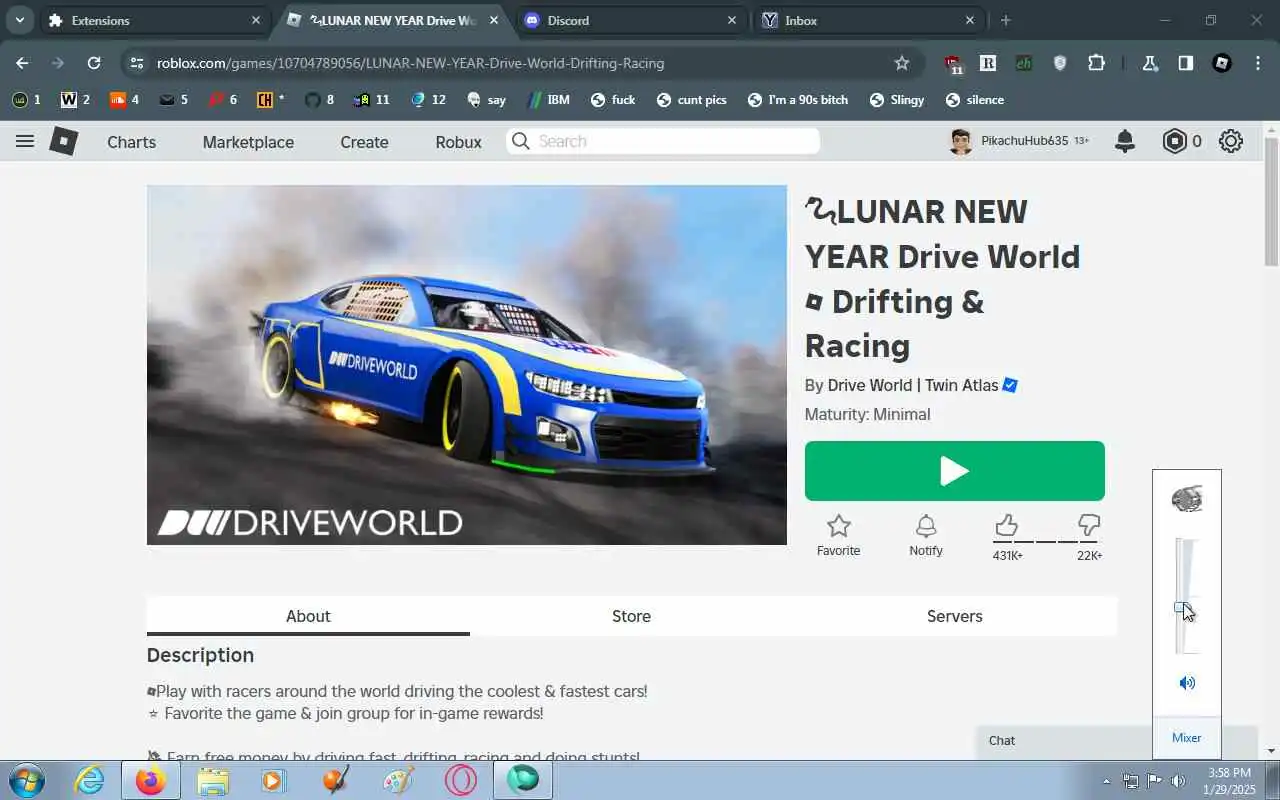This screenshot has width=1280, height=800.
Task: Focus the Roblox Search field
Action: [x=663, y=141]
